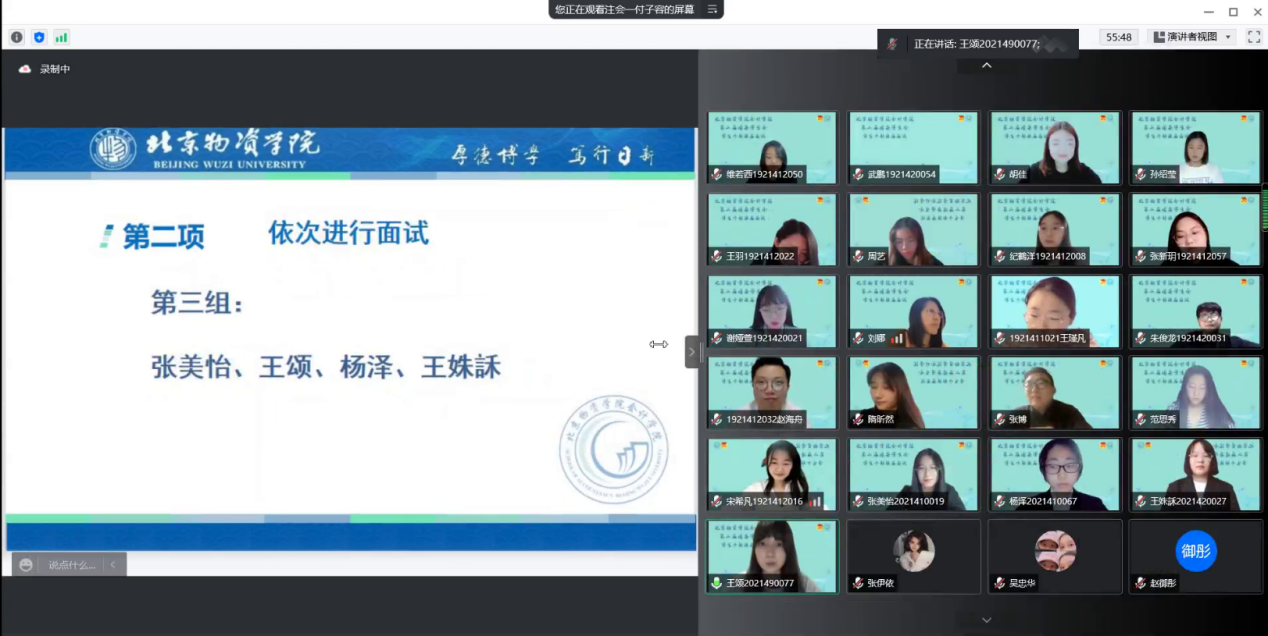Click the cloud recording icon
The image size is (1268, 636).
click(25, 69)
